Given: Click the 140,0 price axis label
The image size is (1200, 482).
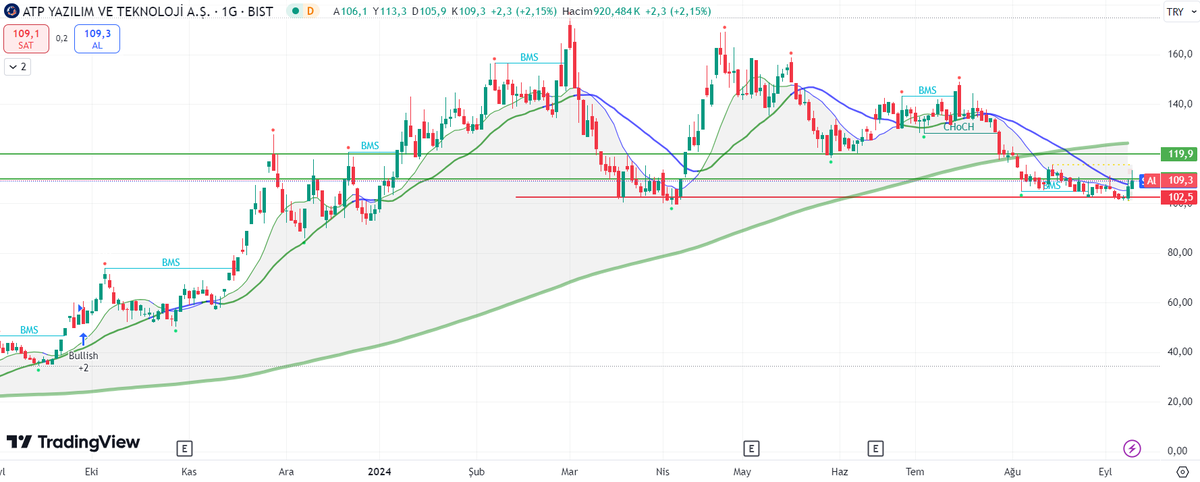Looking at the screenshot, I should [1179, 104].
